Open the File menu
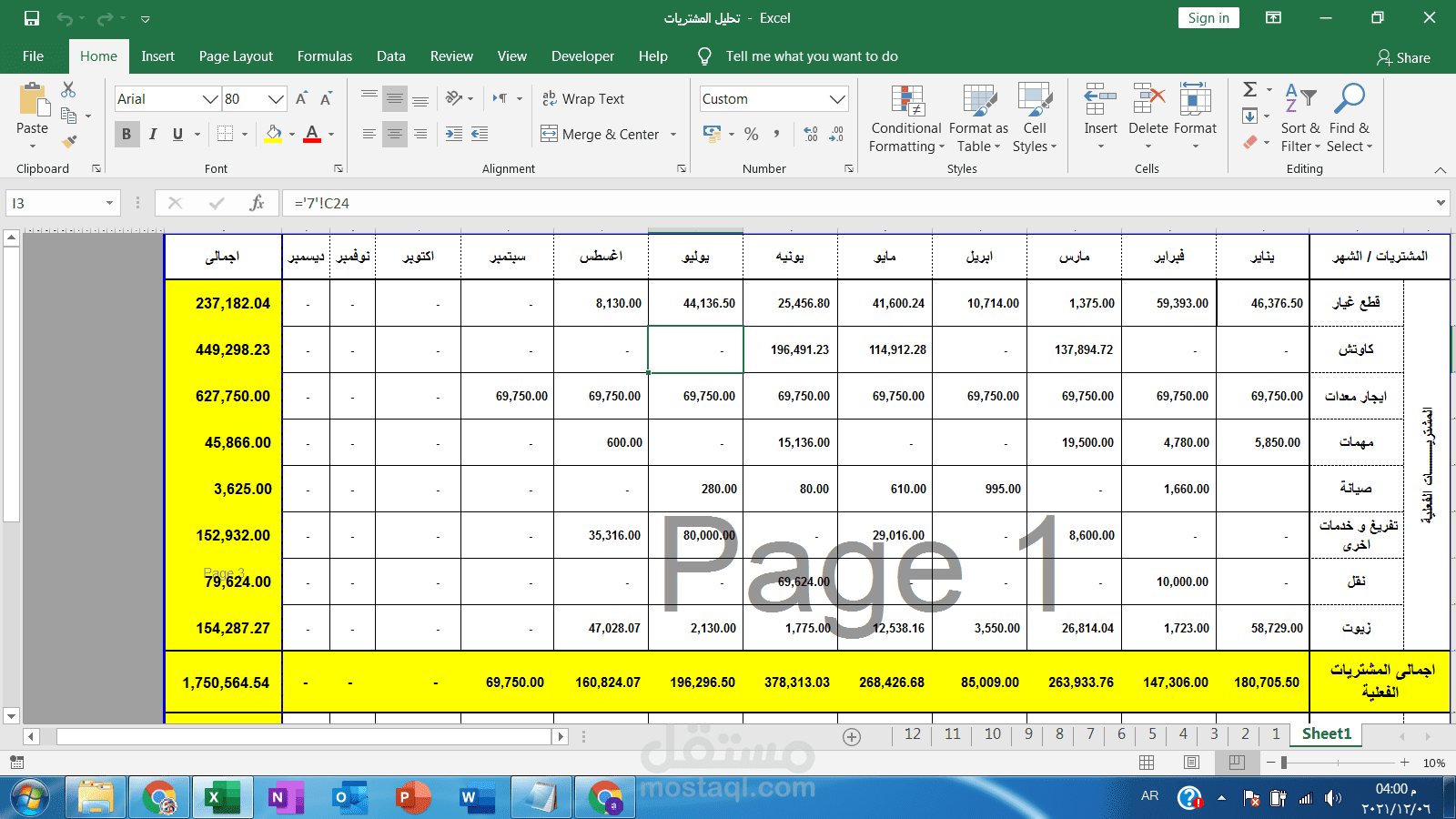Image resolution: width=1456 pixels, height=819 pixels. [x=34, y=56]
